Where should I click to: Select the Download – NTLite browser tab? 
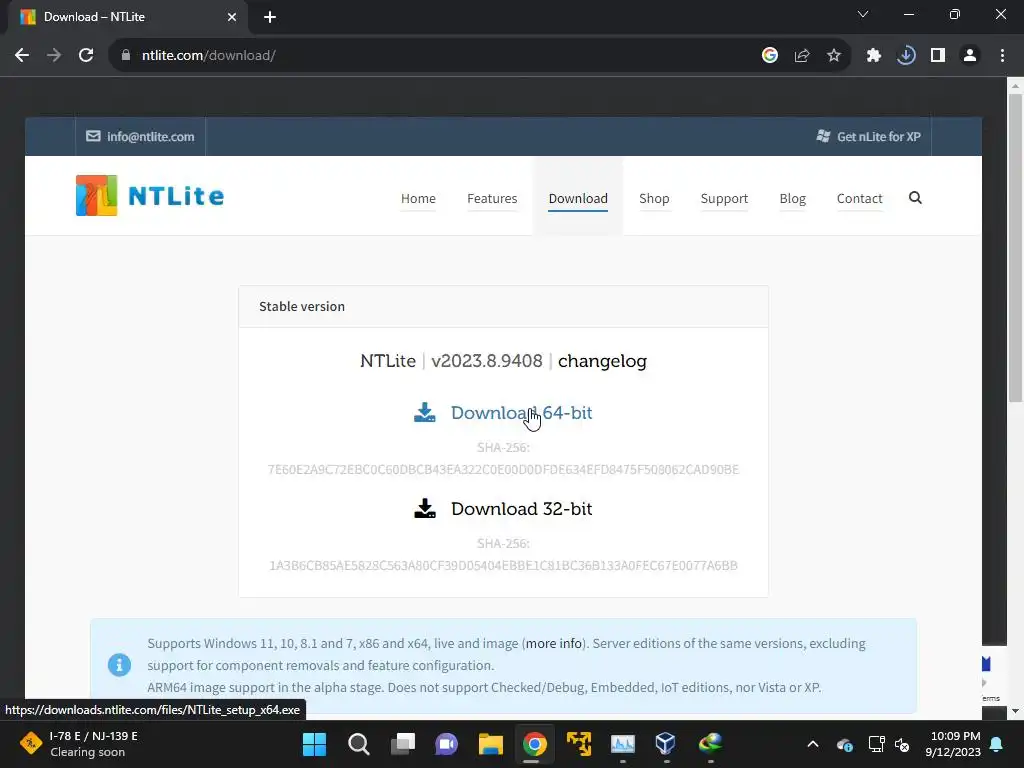[127, 17]
